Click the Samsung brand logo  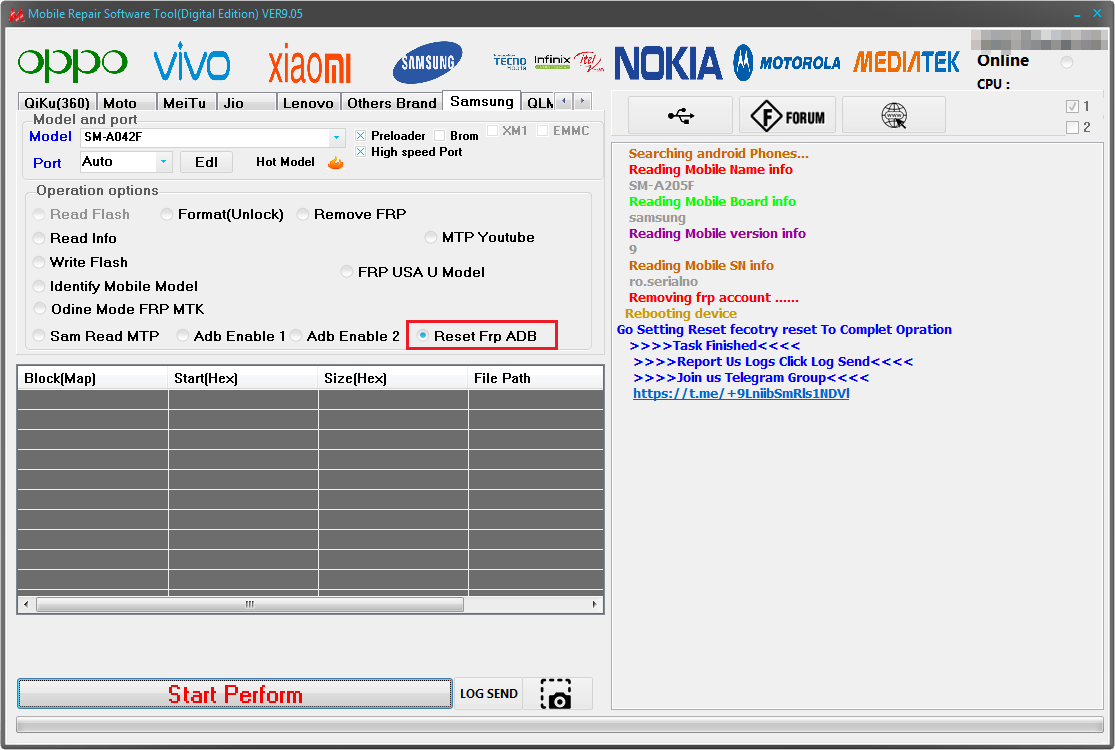(427, 63)
